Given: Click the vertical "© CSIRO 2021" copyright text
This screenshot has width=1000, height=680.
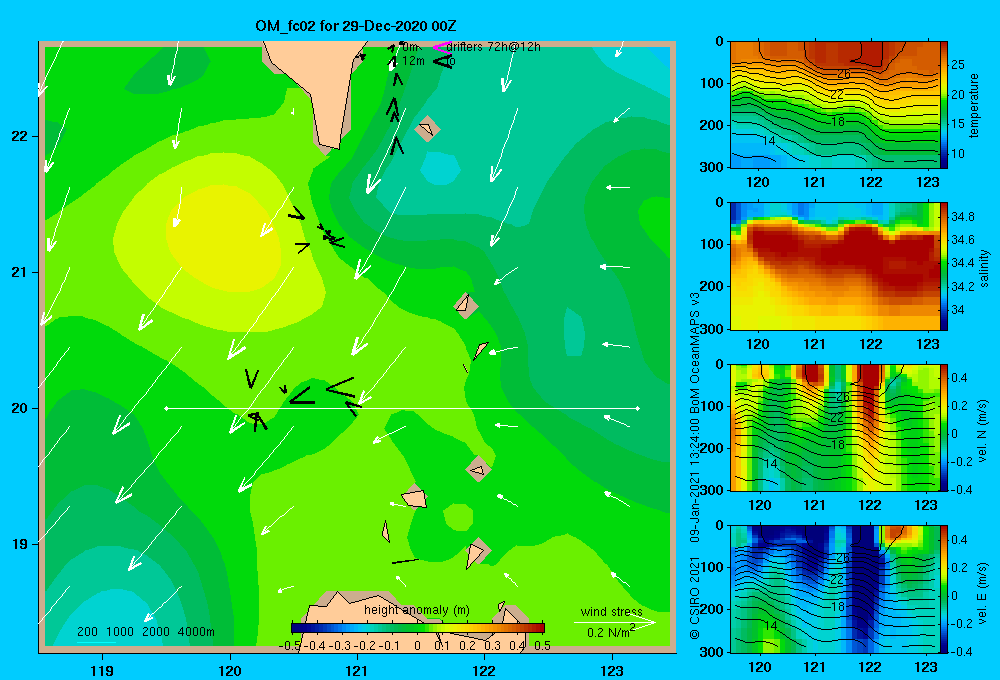Looking at the screenshot, I should tap(695, 597).
